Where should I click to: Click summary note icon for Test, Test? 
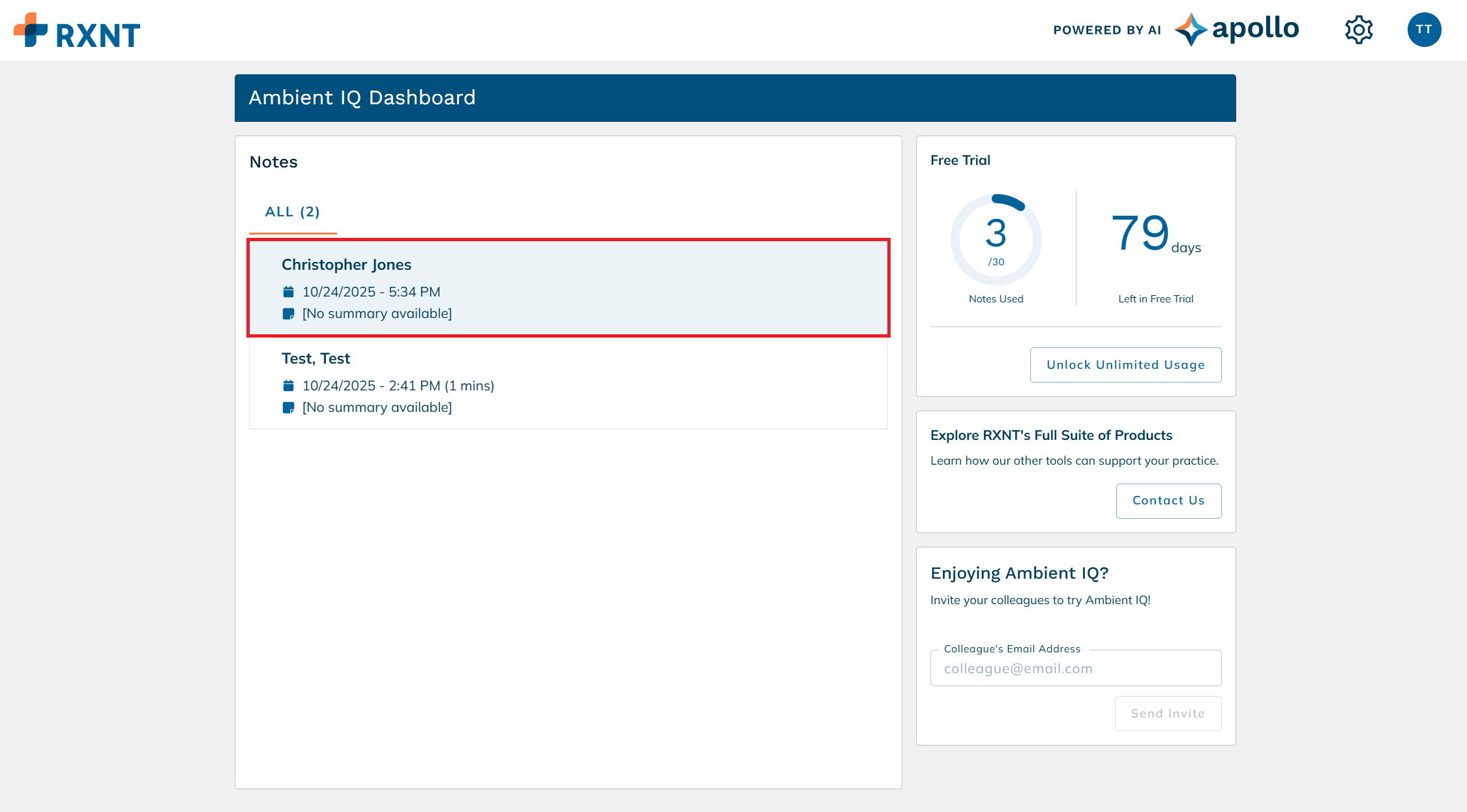pos(288,408)
